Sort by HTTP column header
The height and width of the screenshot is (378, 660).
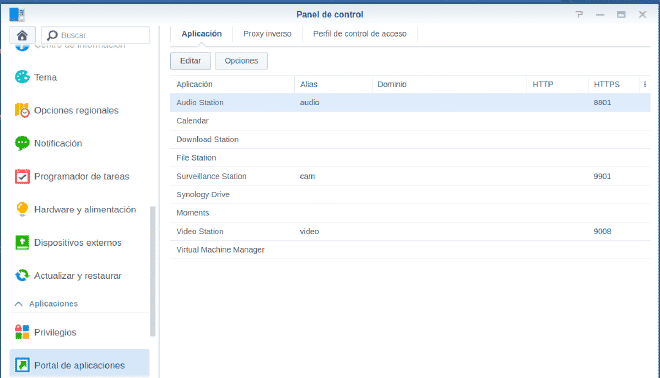(557, 84)
